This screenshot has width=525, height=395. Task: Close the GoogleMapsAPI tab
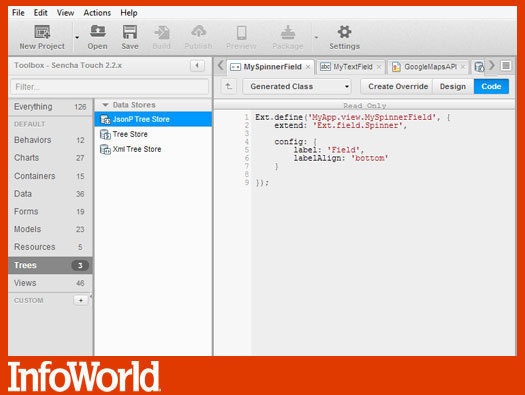click(x=463, y=67)
